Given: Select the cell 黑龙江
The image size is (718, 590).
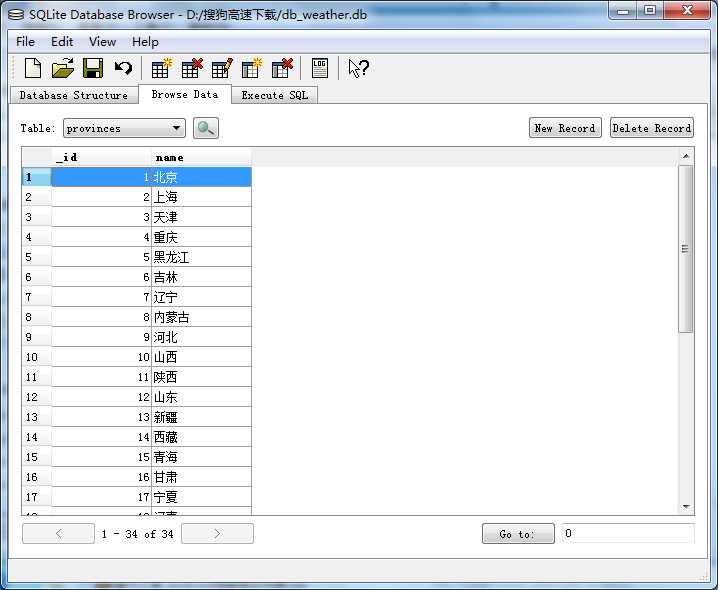Looking at the screenshot, I should click(201, 257).
